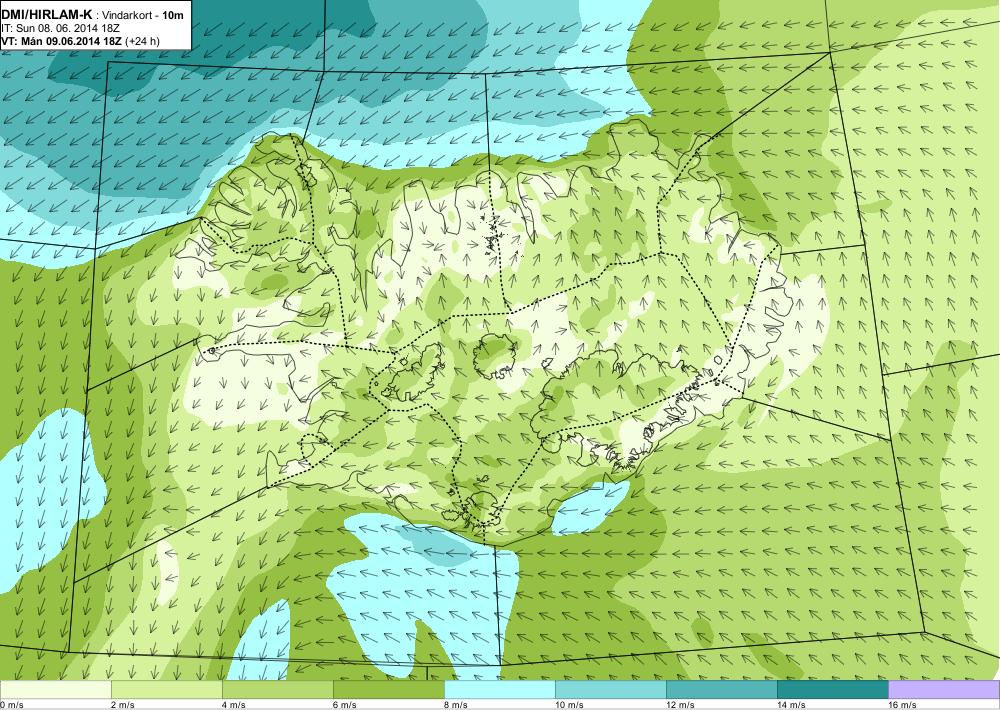The image size is (1000, 710).
Task: Click the '12 m/s' legend label
Action: tap(680, 705)
